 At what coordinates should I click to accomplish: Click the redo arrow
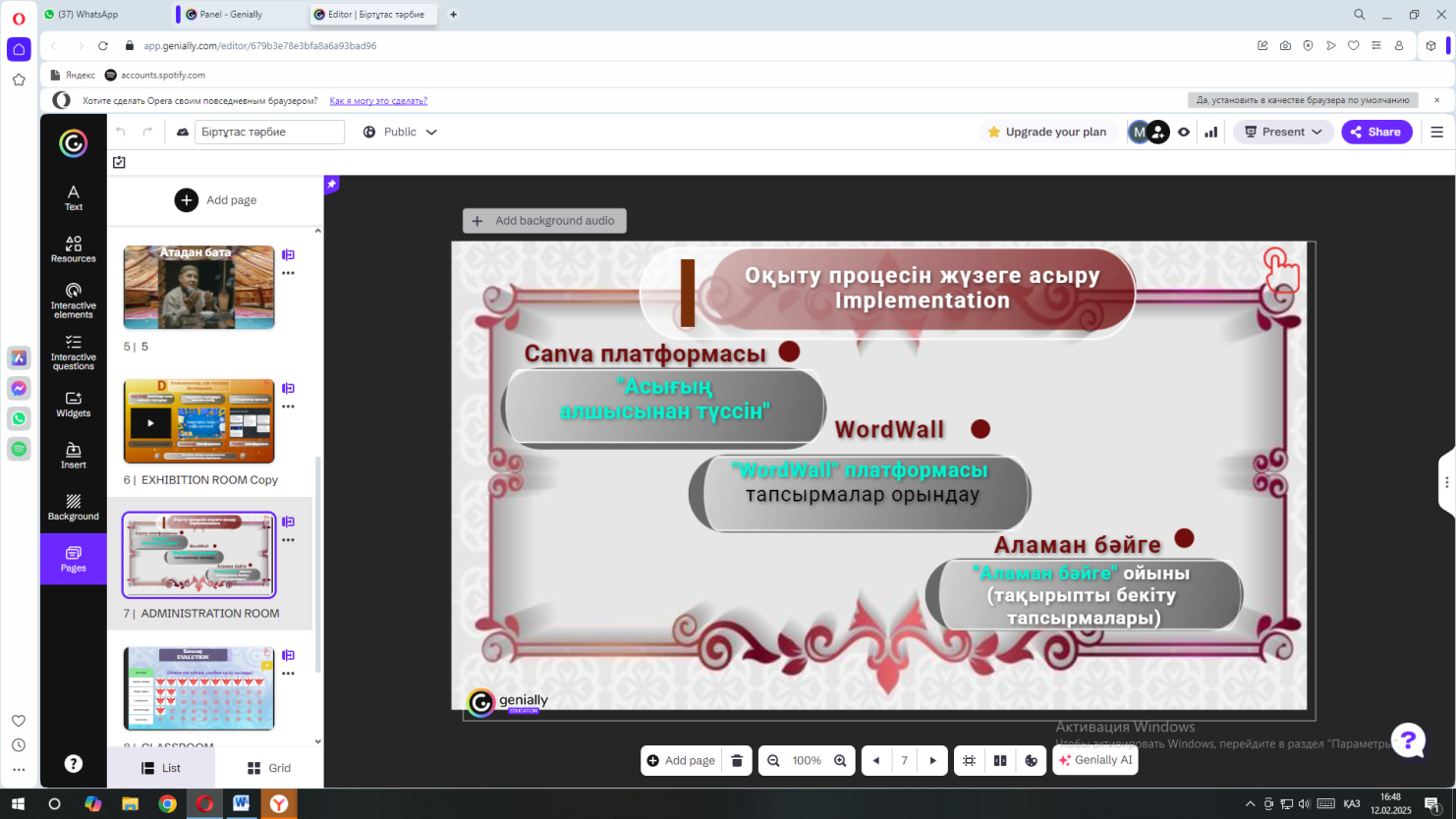coord(147,132)
